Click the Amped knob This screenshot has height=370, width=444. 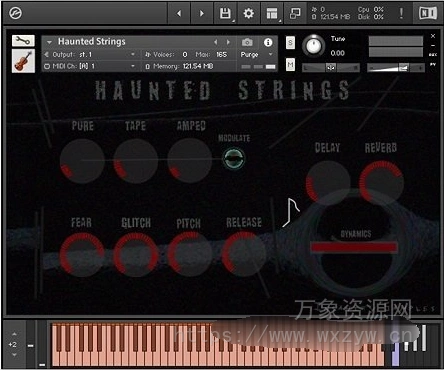(189, 161)
